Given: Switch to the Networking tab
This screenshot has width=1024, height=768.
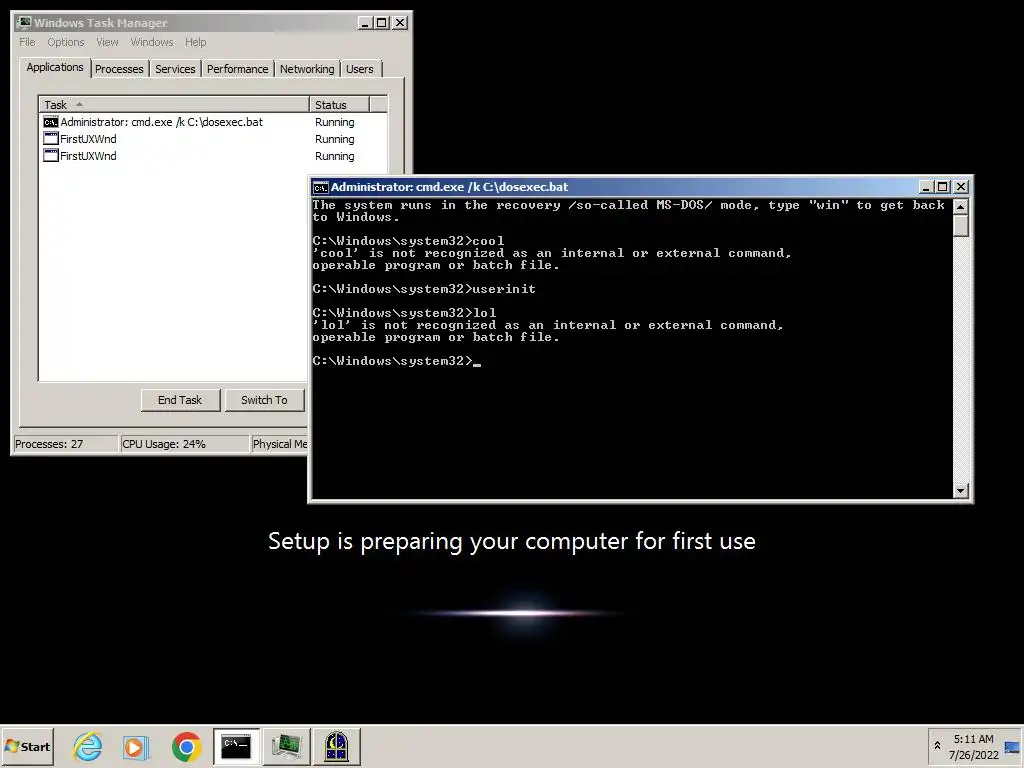Looking at the screenshot, I should click(x=307, y=69).
